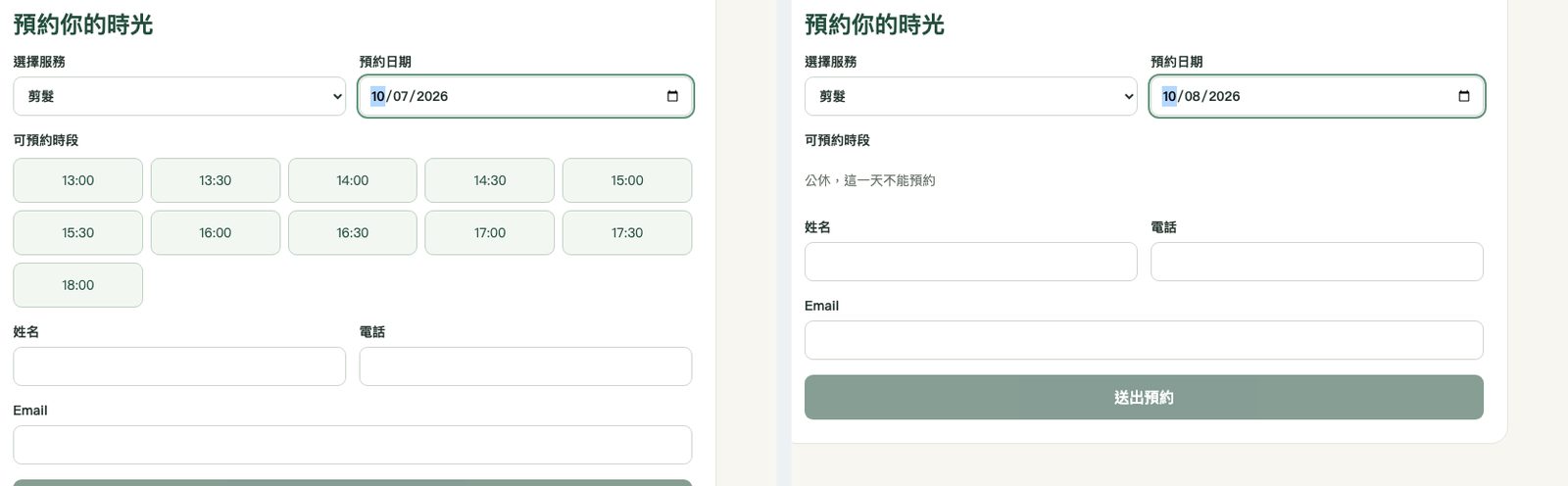Click the 預約你的時光 heading in left form
Screen dimensions: 1568x486
[83, 24]
